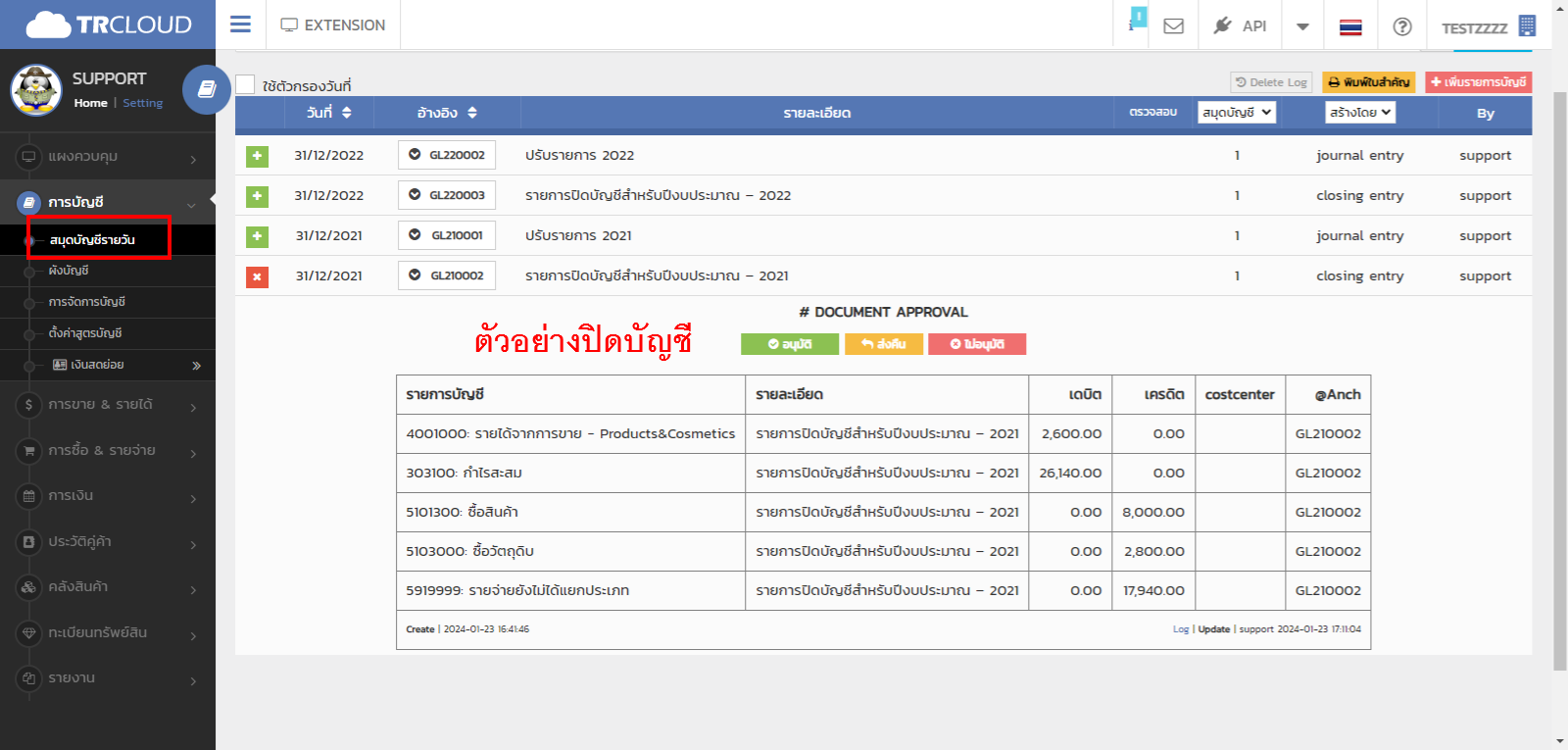Screen dimensions: 1568x750
Task: Open the ทะเบียนทรัพย์สิน sidebar menu
Action: tap(108, 633)
